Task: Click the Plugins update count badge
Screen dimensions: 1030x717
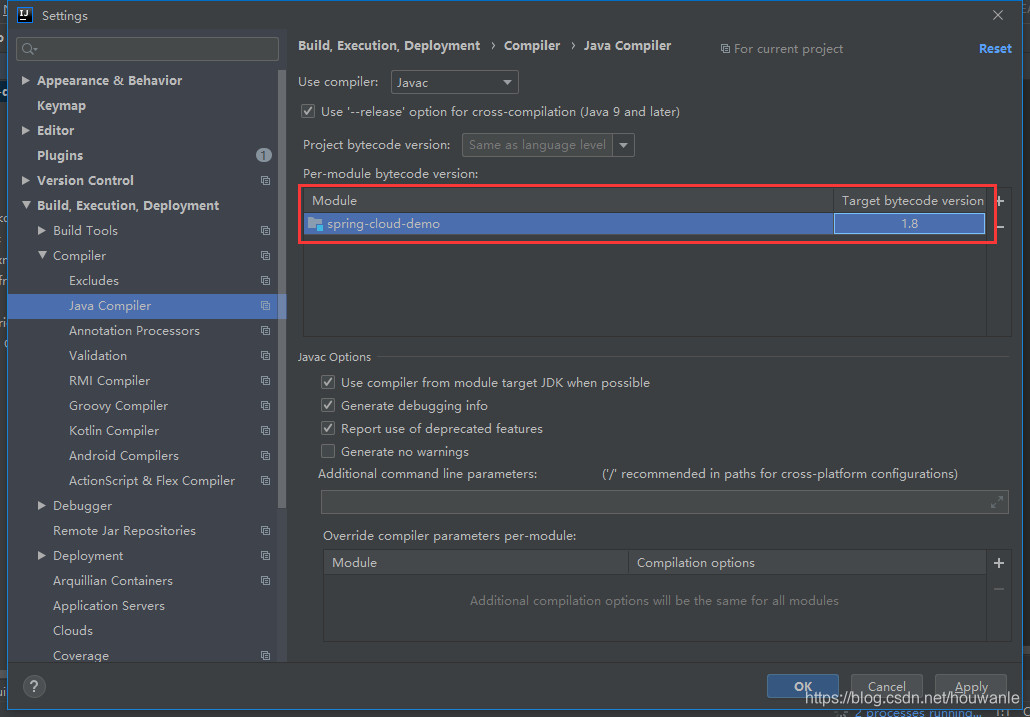Action: [x=263, y=156]
